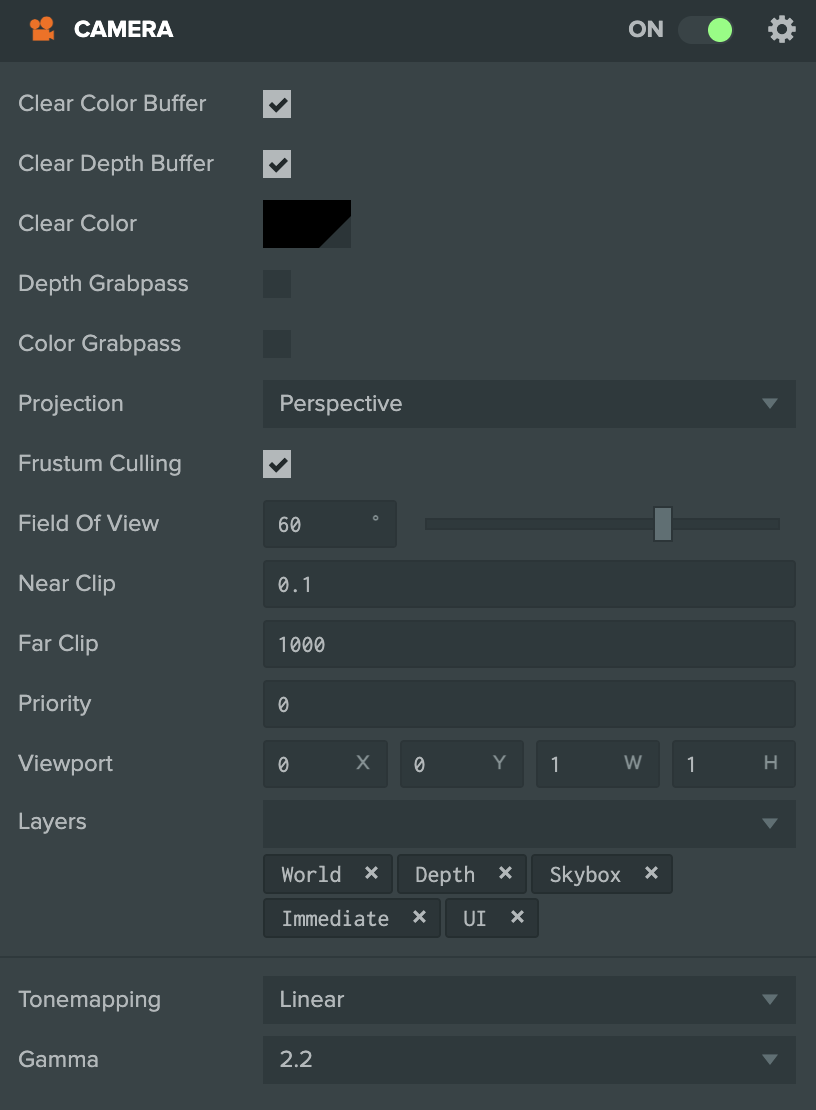
Task: Remove the Depth layer tag
Action: pyautogui.click(x=505, y=873)
